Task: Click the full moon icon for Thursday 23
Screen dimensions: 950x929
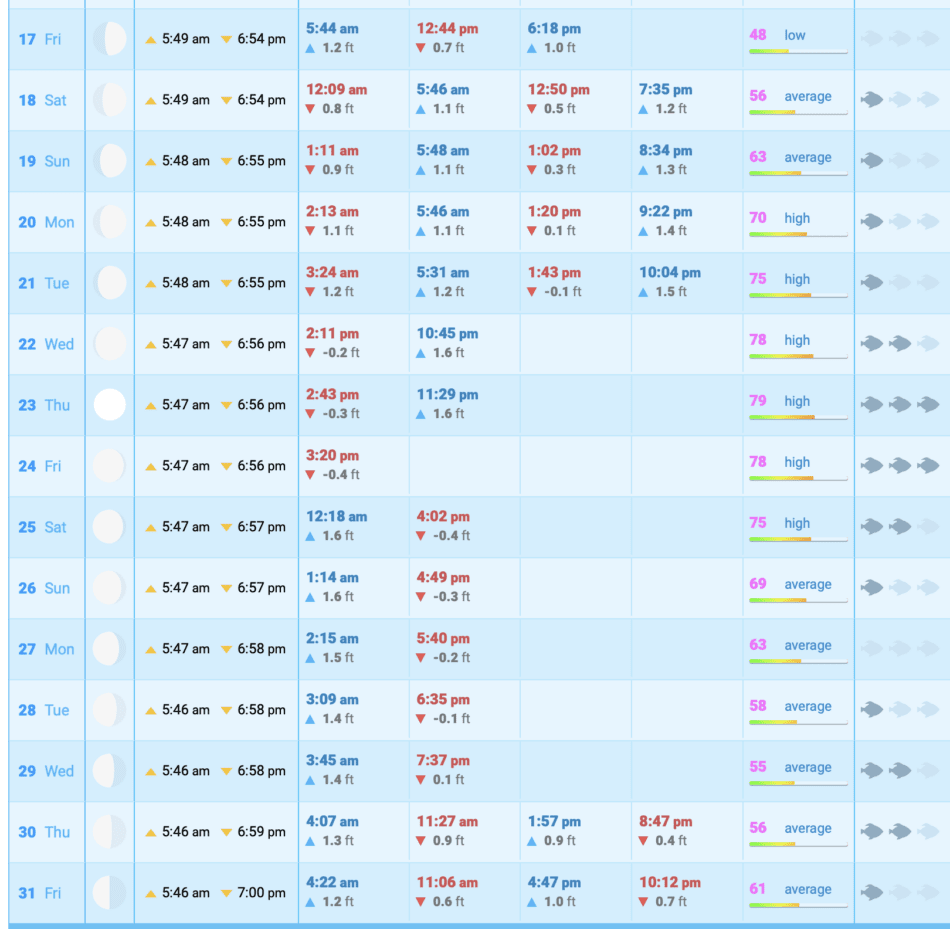Action: click(x=110, y=405)
